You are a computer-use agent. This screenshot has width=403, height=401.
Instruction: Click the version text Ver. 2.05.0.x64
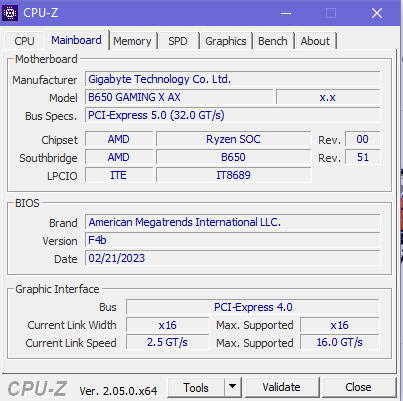tap(118, 391)
